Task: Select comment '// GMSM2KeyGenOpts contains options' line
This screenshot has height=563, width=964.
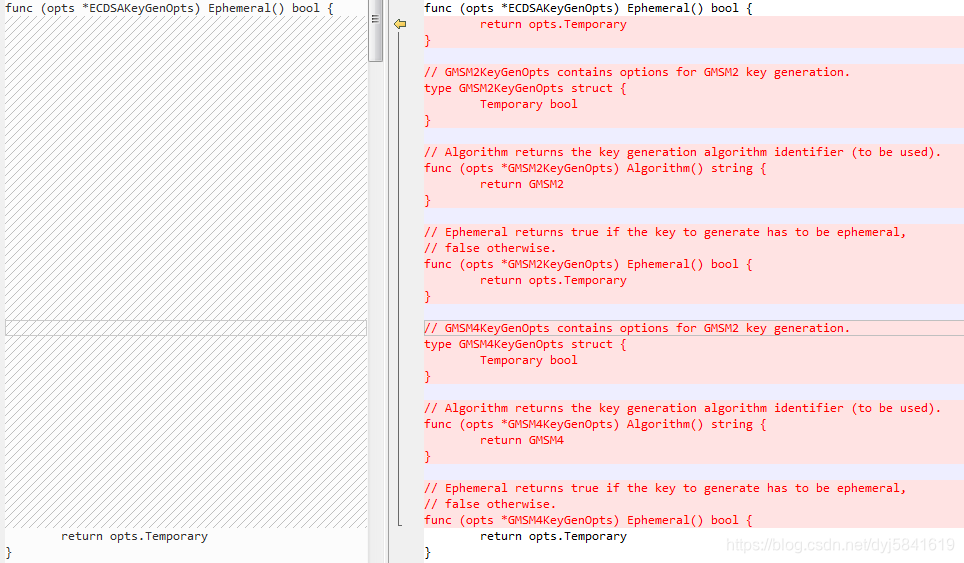Action: pos(637,72)
